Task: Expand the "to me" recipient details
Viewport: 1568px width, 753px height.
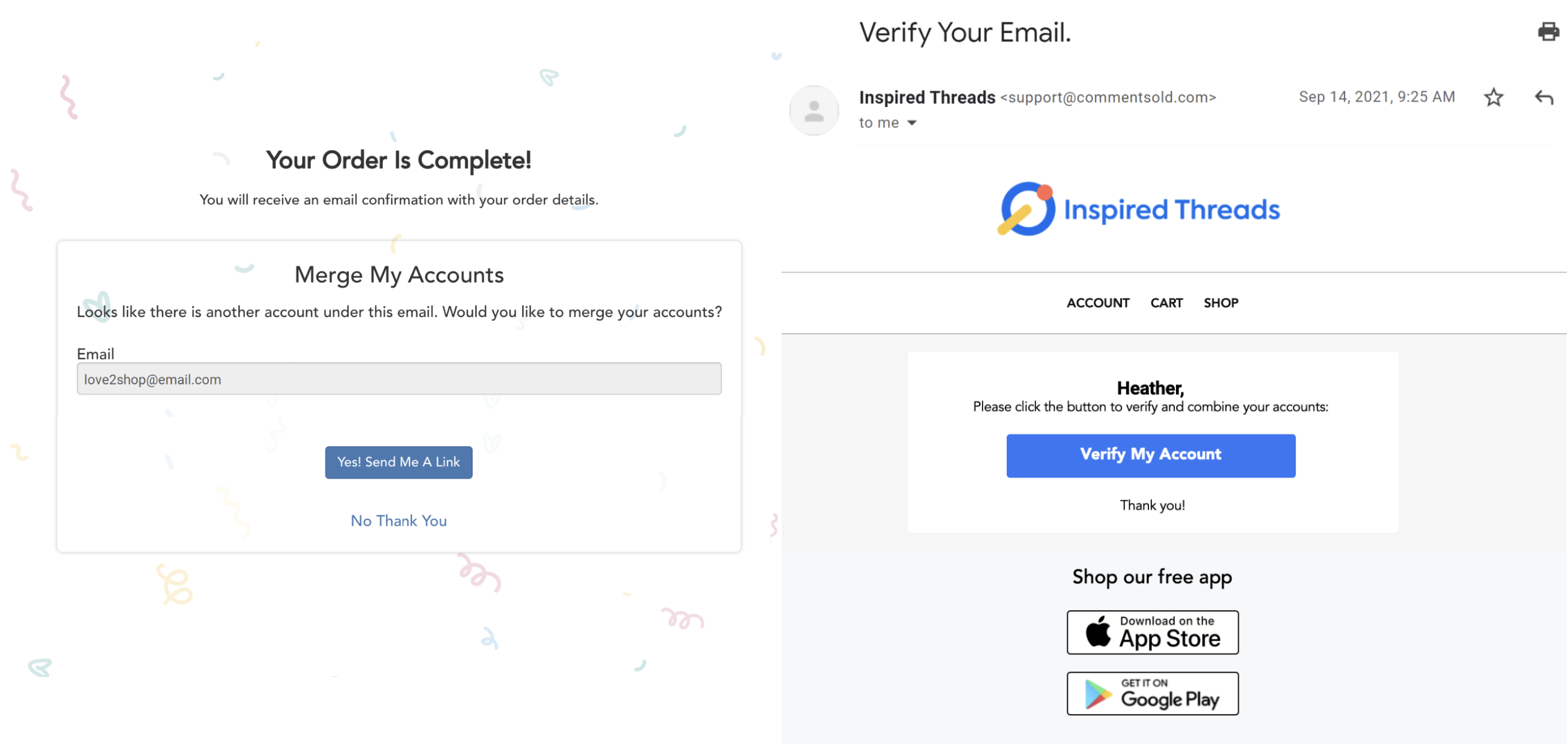Action: click(x=912, y=123)
